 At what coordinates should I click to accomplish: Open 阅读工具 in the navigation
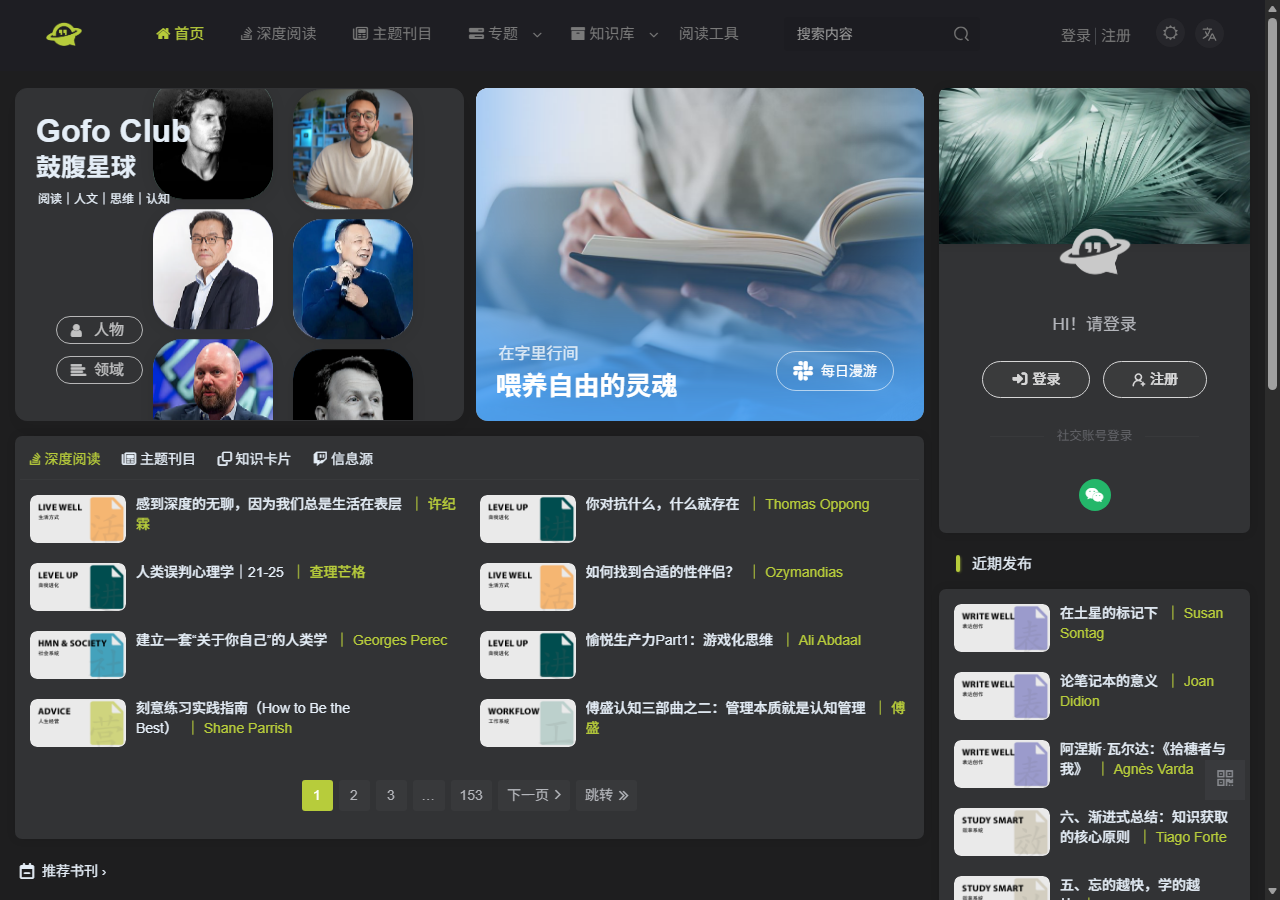coord(709,34)
